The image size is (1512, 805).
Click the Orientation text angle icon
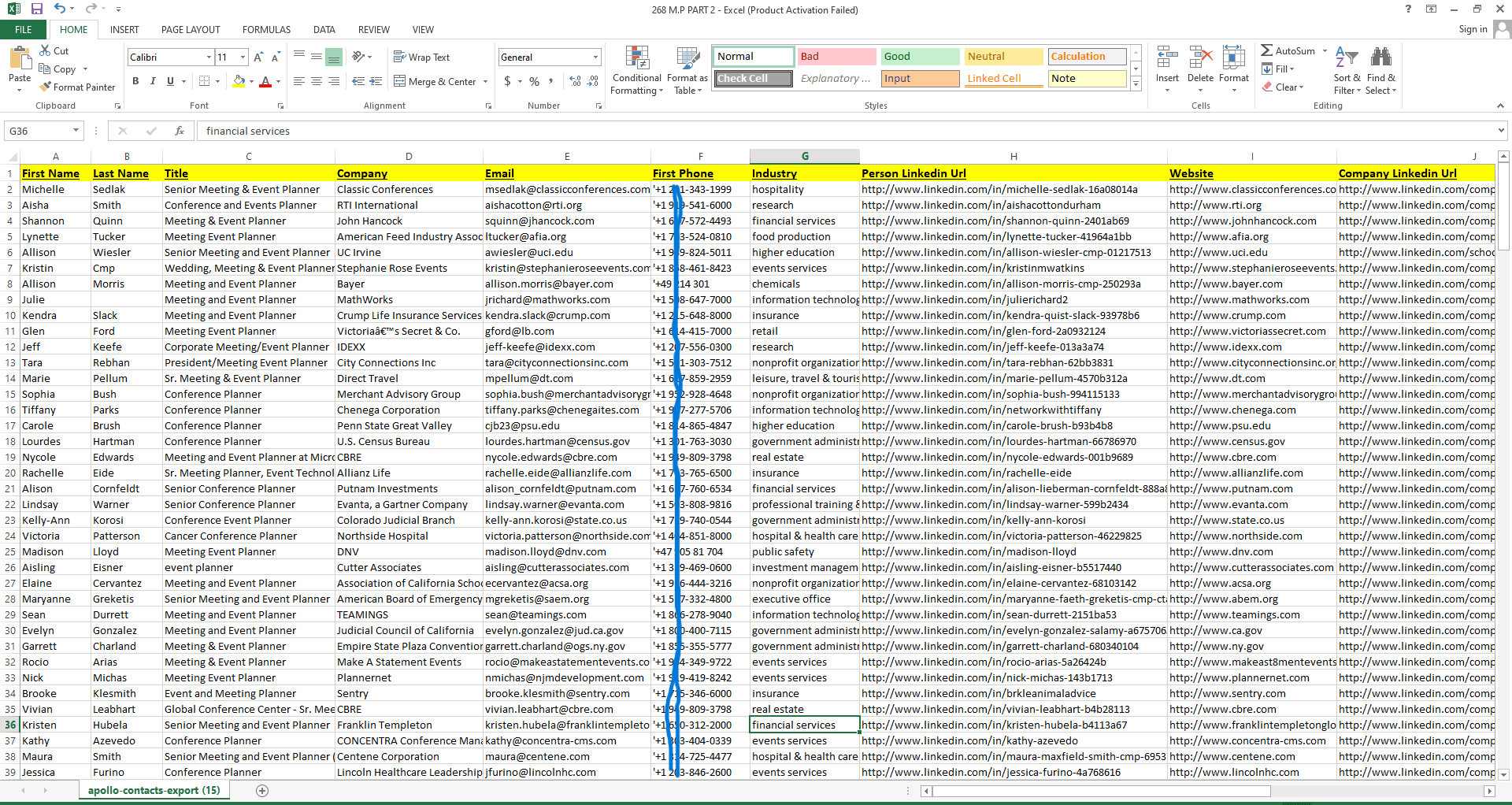[x=358, y=57]
